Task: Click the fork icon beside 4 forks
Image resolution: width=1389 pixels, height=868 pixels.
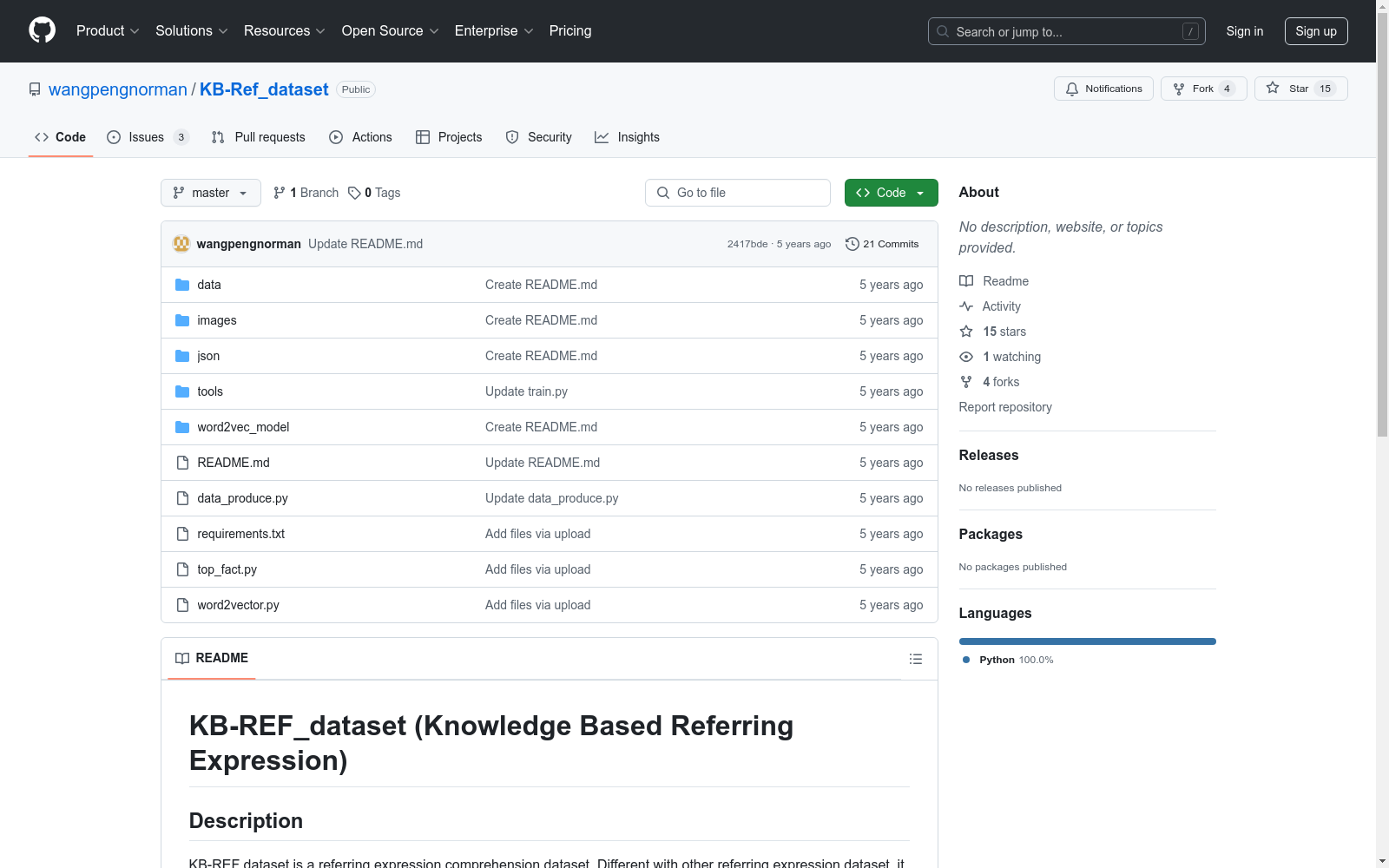Action: pyautogui.click(x=966, y=382)
